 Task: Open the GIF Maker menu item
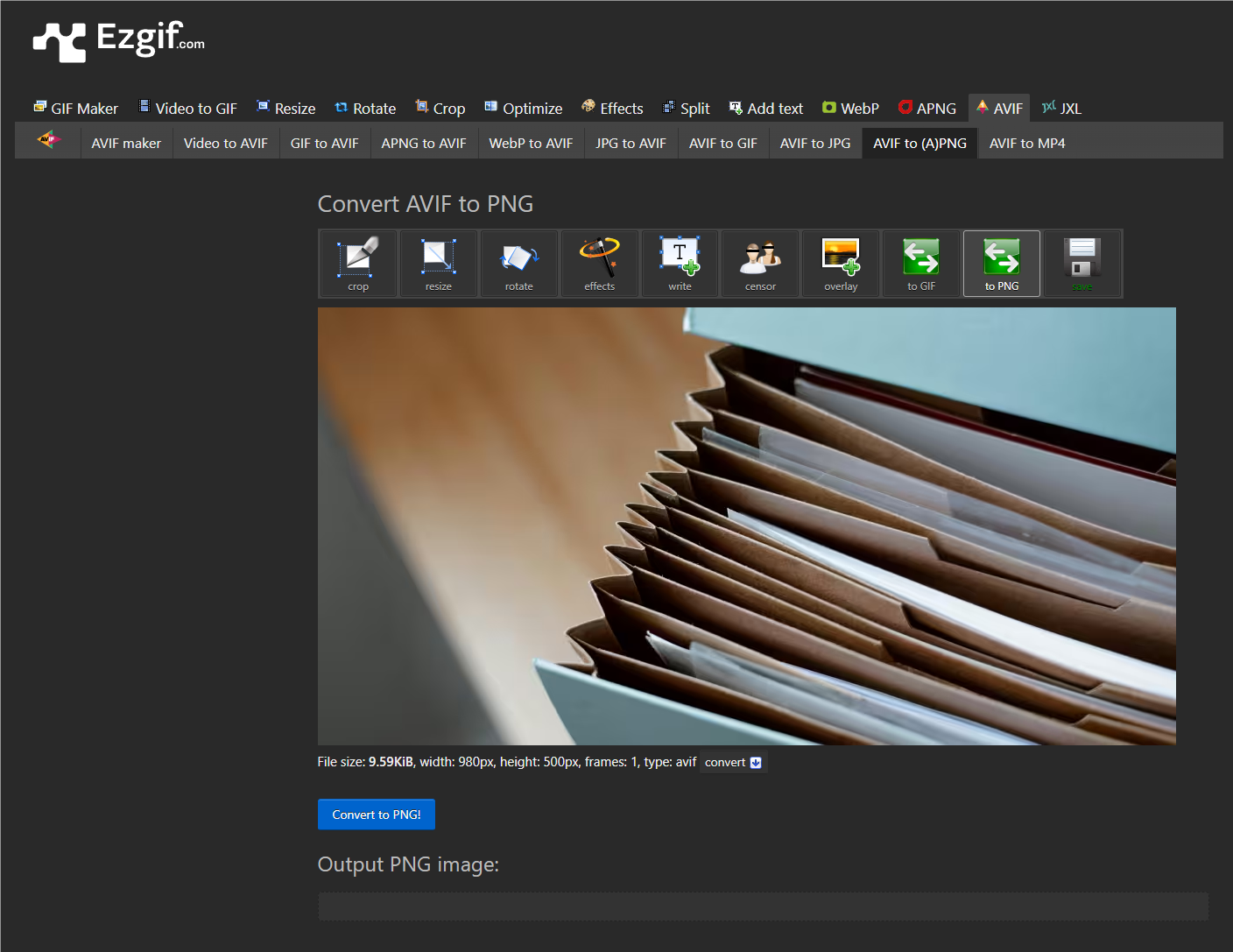[76, 109]
